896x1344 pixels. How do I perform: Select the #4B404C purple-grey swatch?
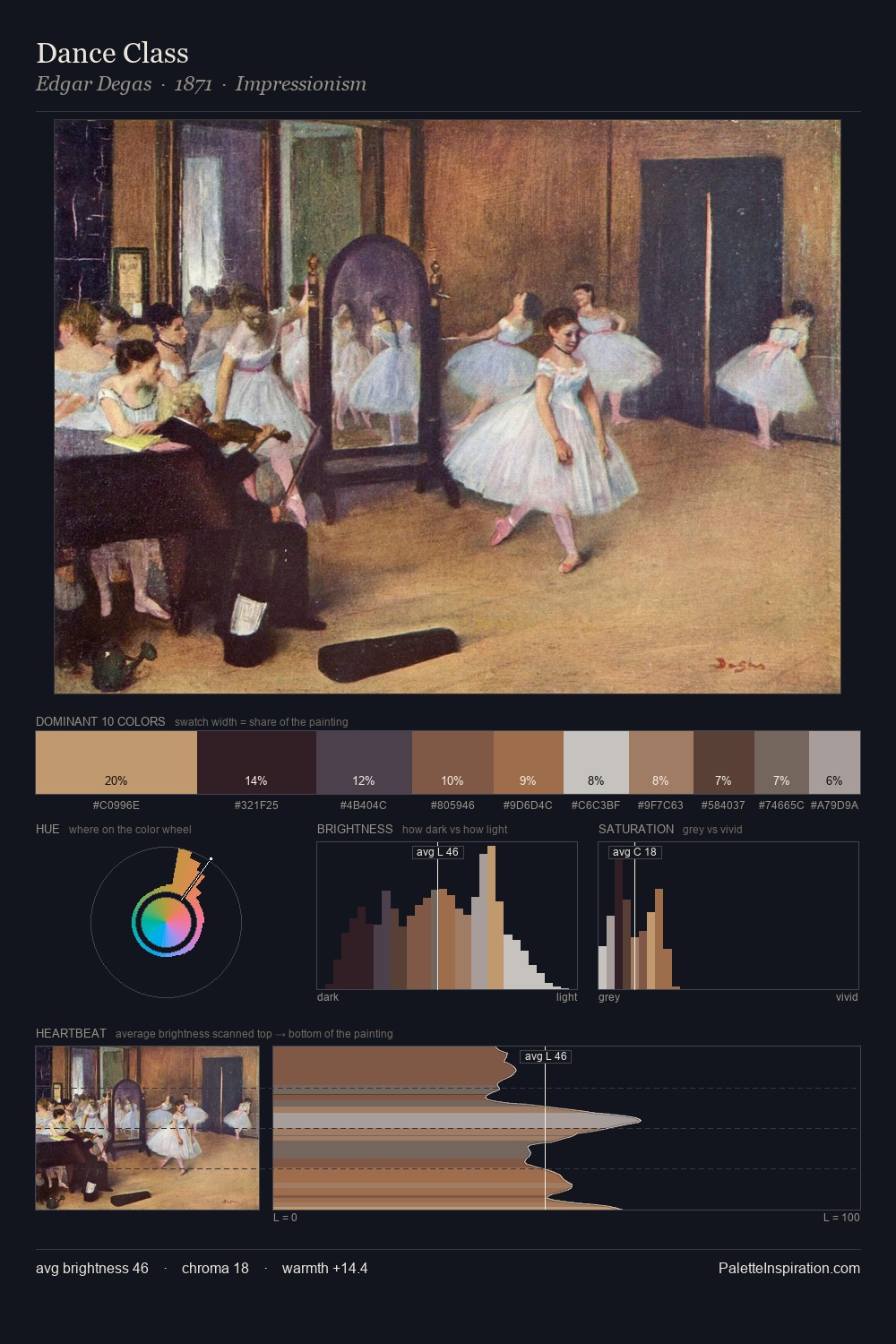(x=364, y=762)
